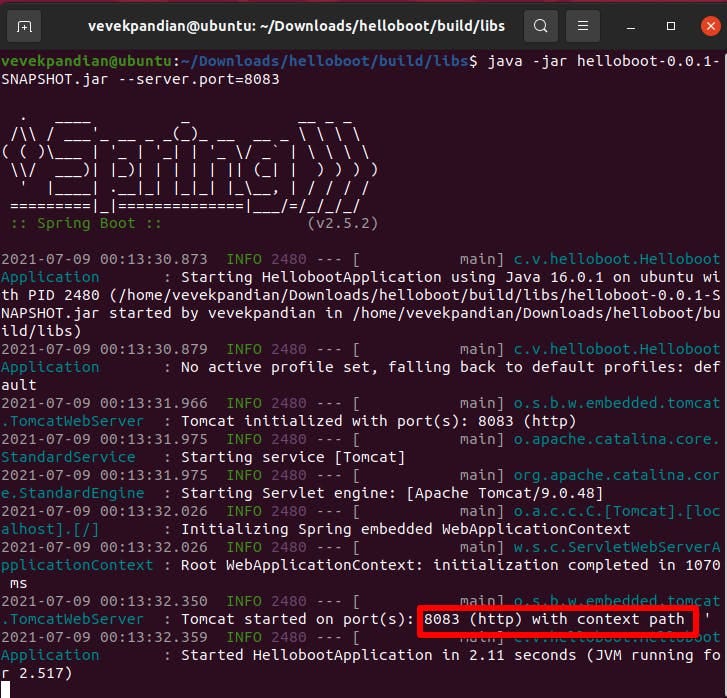Screen dimensions: 727x698
Task: Click the version text (v2.5.2)
Action: 343,224
